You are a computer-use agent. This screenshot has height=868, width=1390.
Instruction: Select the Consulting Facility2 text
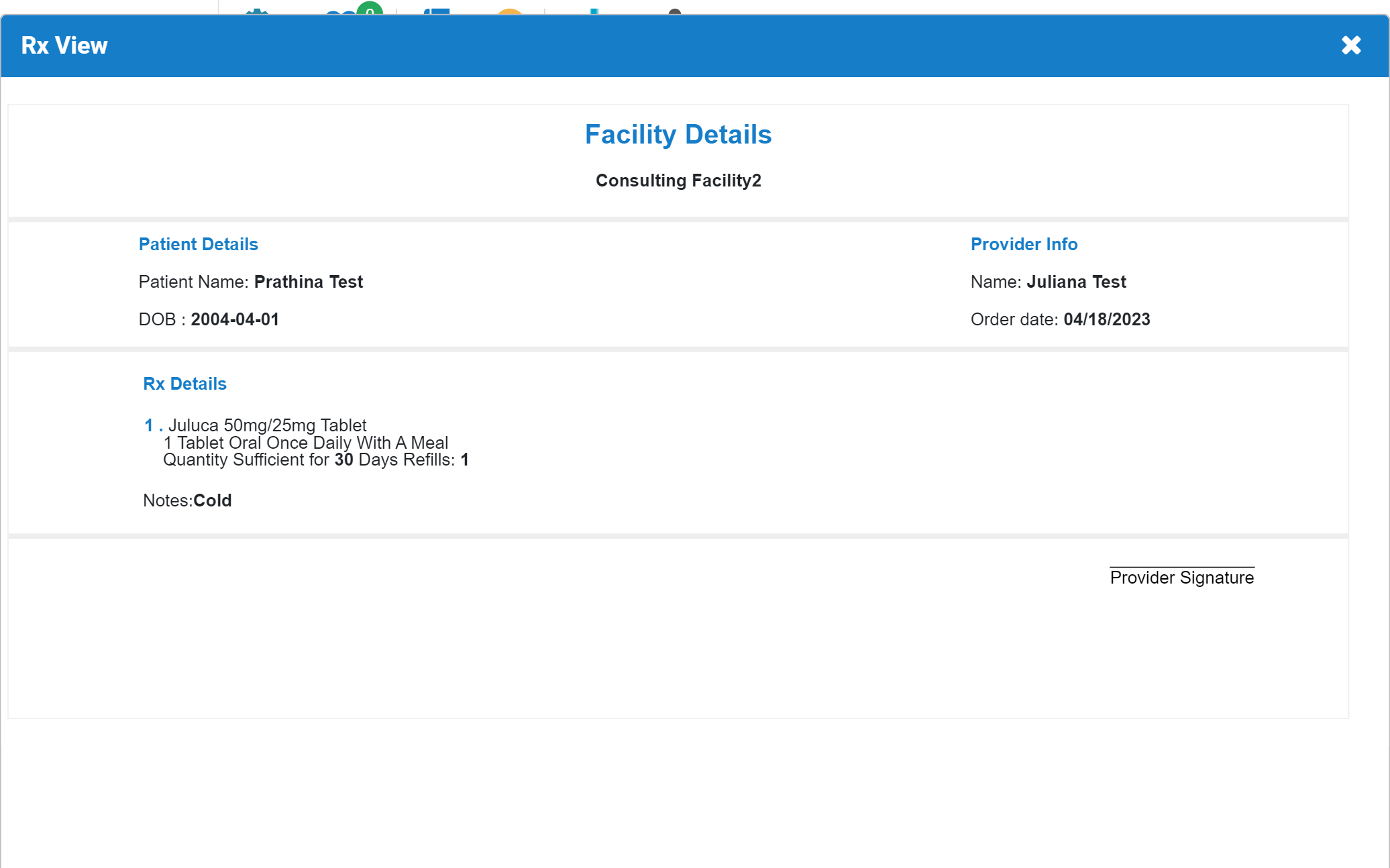(678, 180)
